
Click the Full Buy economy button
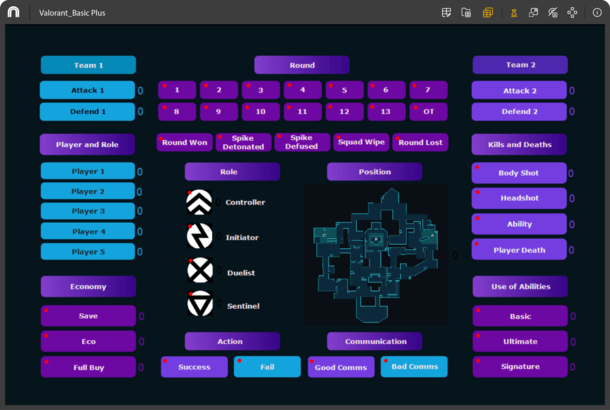click(88, 367)
